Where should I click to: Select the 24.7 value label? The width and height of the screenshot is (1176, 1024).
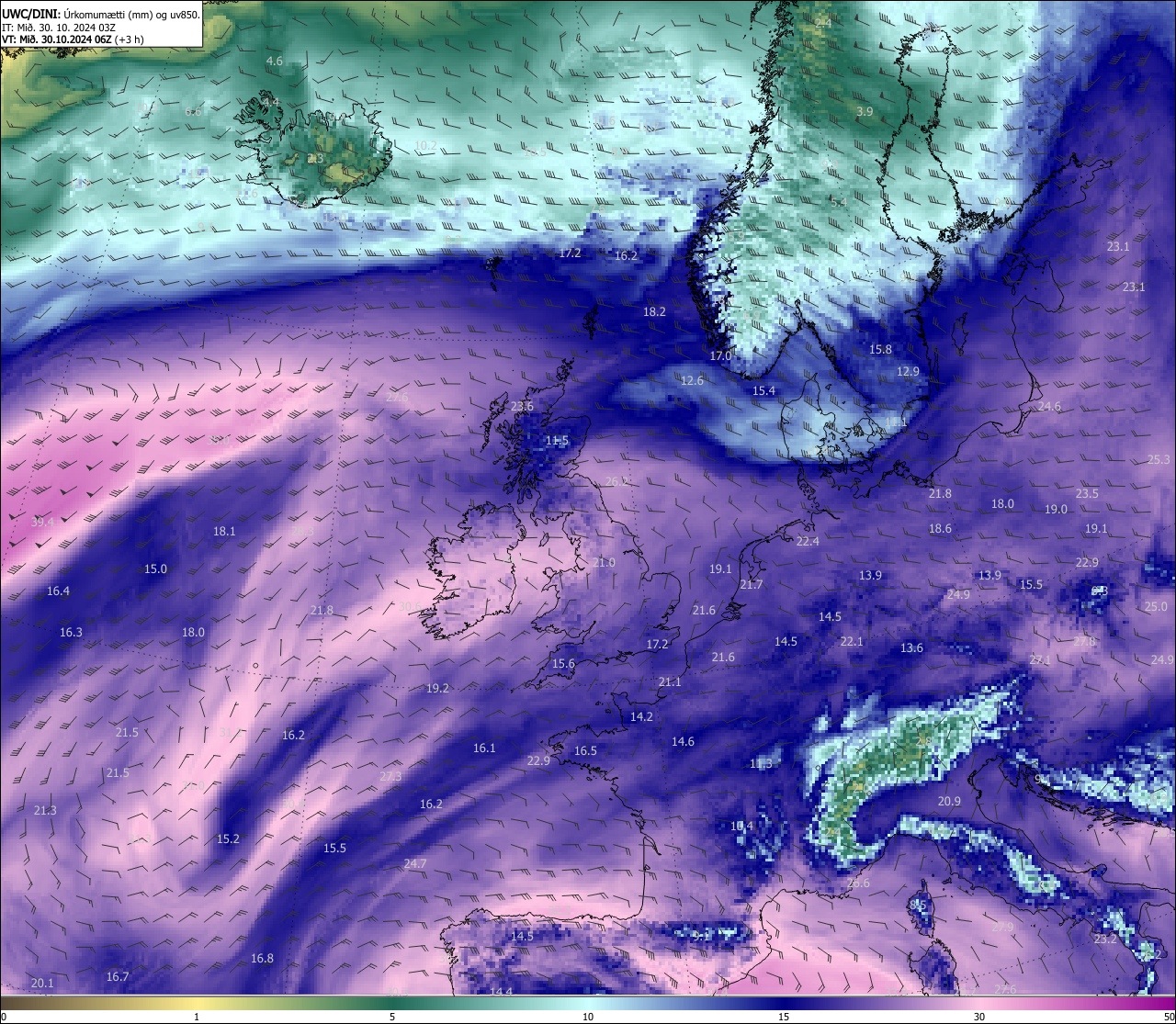[414, 863]
